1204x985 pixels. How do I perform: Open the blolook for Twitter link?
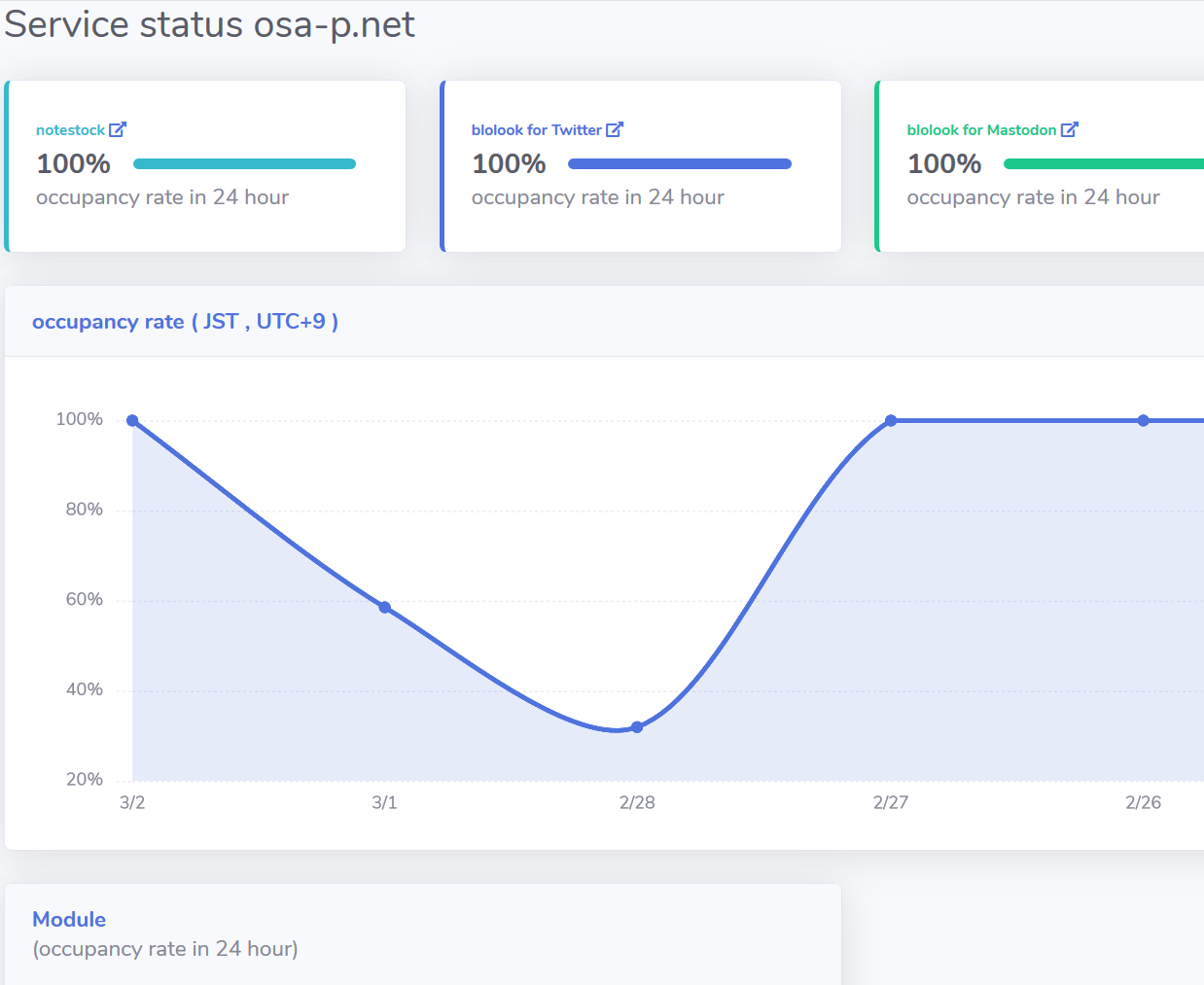tap(536, 130)
